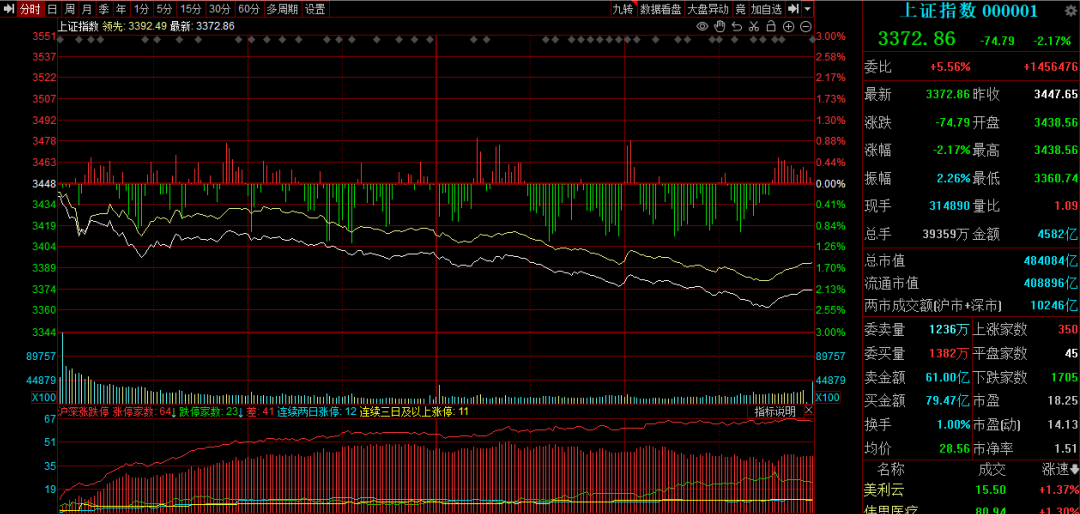Zoom out with the minus circle icon
The height and width of the screenshot is (514, 1080).
[x=805, y=27]
